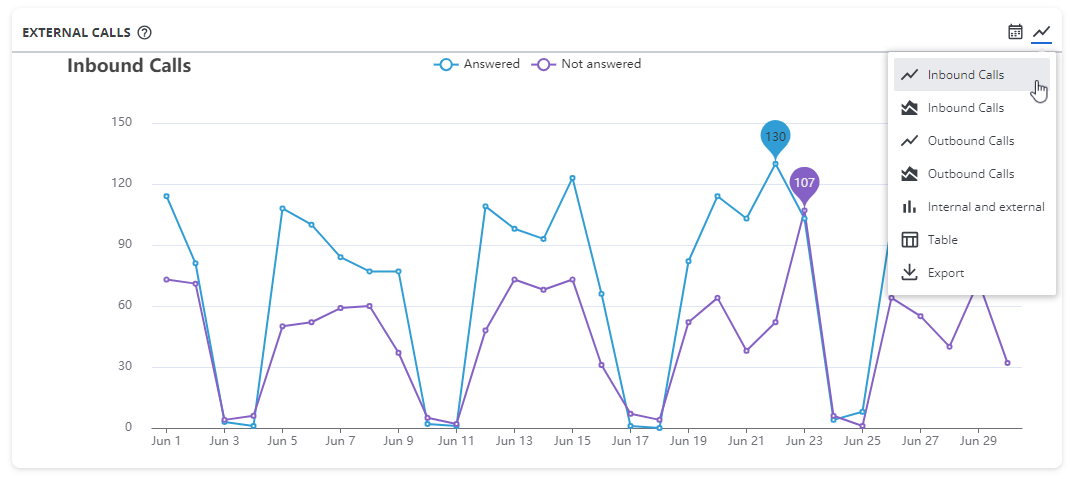Screen dimensions: 1071x479
Task: Click Export in the chart menu
Action: point(945,273)
